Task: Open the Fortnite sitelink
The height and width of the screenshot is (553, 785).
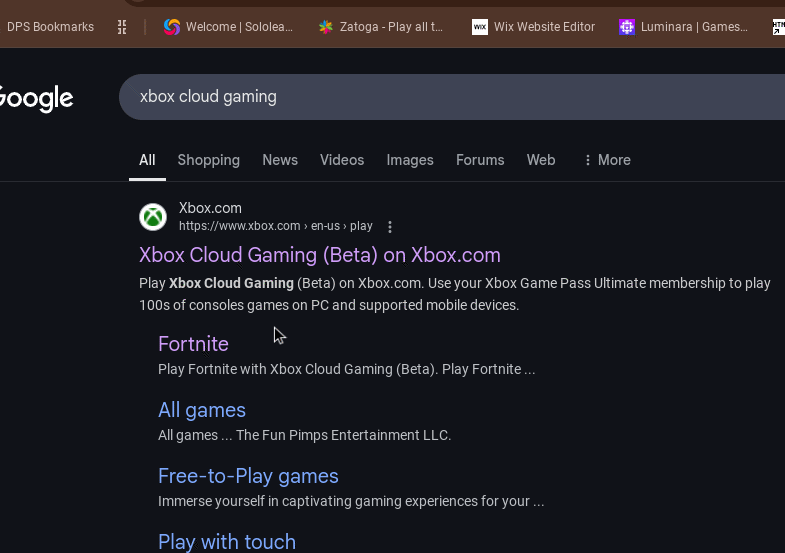Action: 193,344
